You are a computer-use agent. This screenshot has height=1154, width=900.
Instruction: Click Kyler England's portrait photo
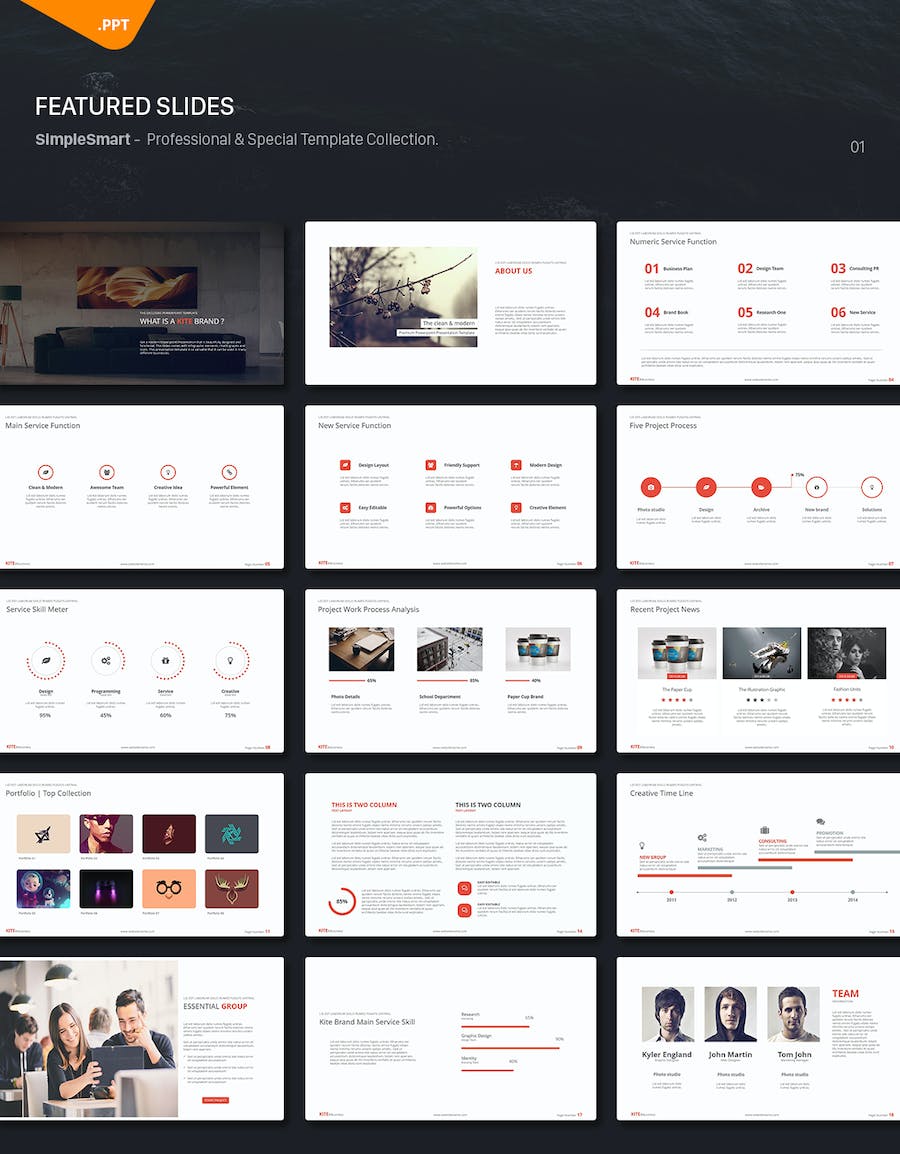click(x=667, y=1014)
